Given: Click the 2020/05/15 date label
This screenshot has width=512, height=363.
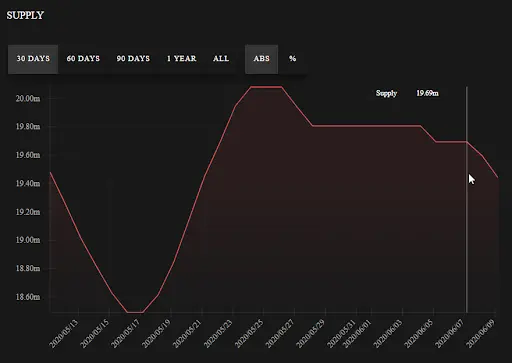Looking at the screenshot, I should click(x=95, y=333).
